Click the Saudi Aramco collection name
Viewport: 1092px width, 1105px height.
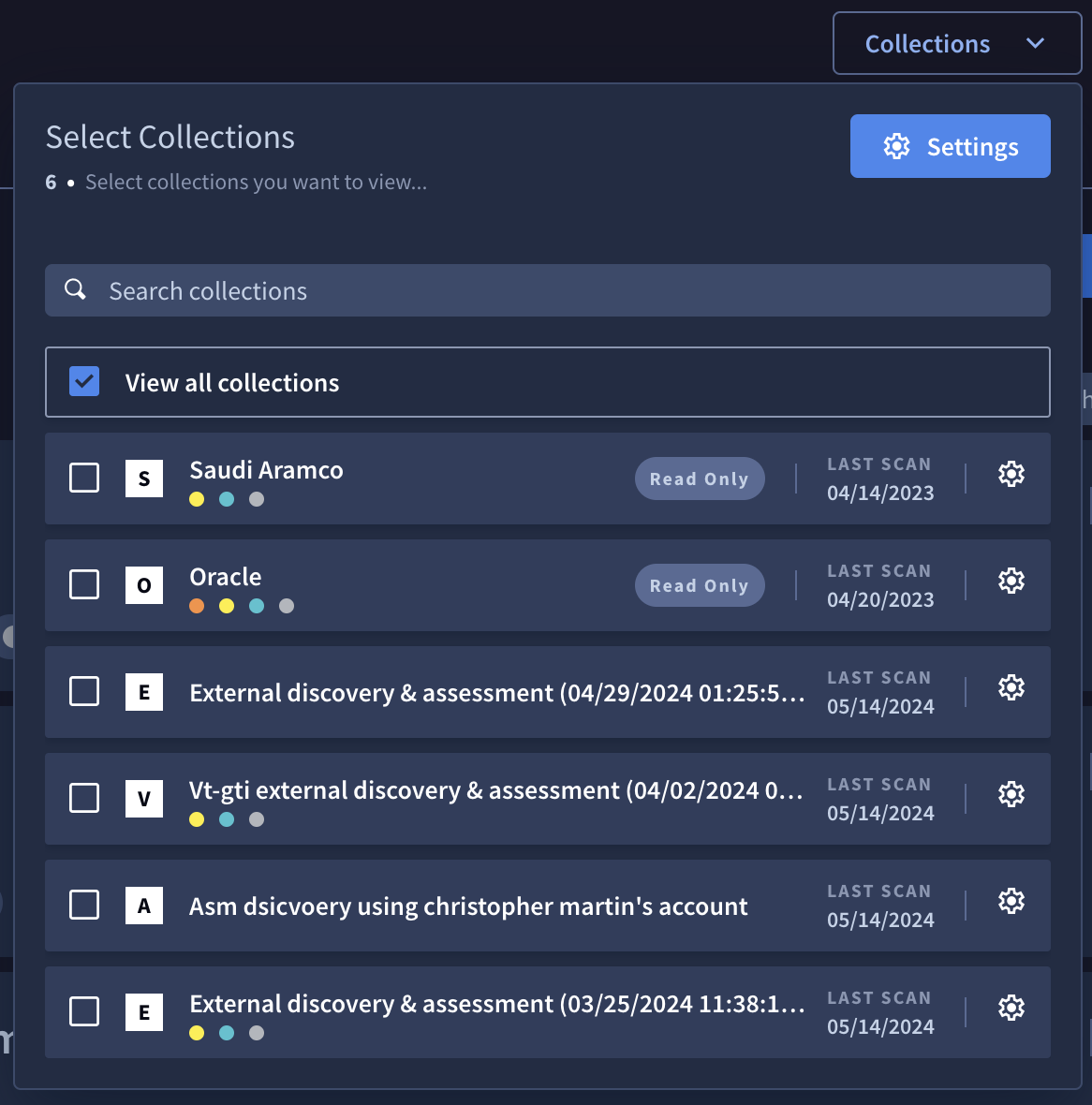click(267, 470)
